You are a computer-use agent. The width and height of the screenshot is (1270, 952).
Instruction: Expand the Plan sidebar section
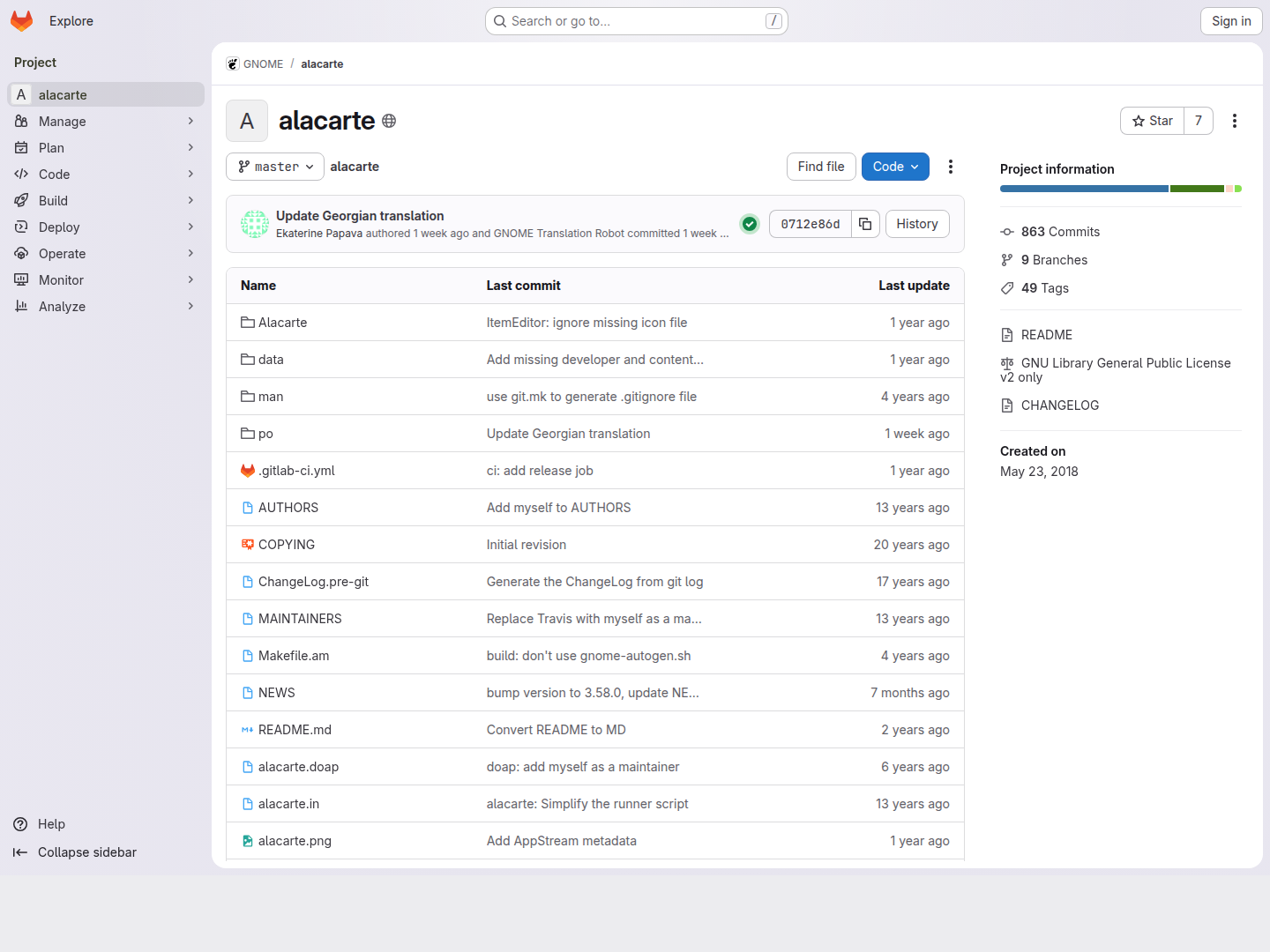coord(106,148)
